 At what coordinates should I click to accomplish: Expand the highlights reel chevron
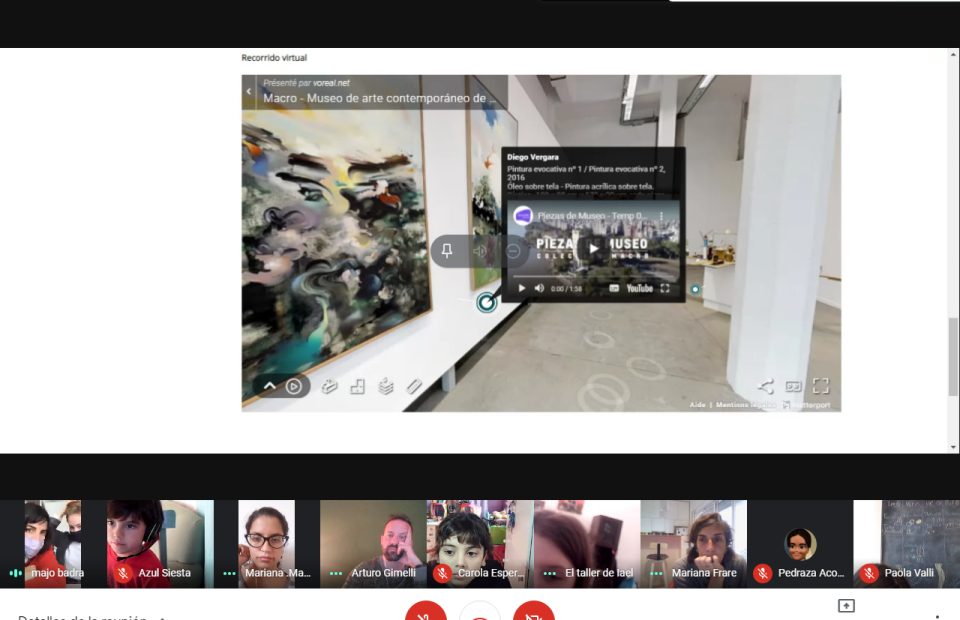(269, 386)
